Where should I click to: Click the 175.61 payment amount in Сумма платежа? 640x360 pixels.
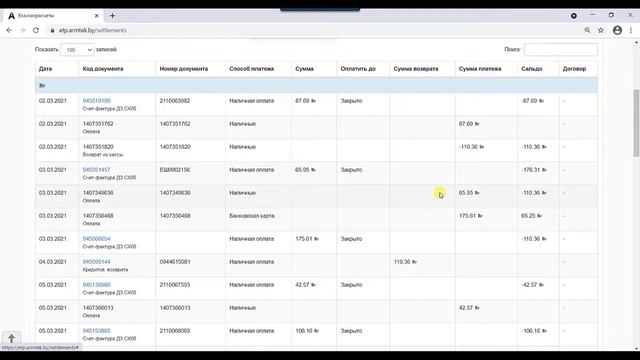click(471, 216)
